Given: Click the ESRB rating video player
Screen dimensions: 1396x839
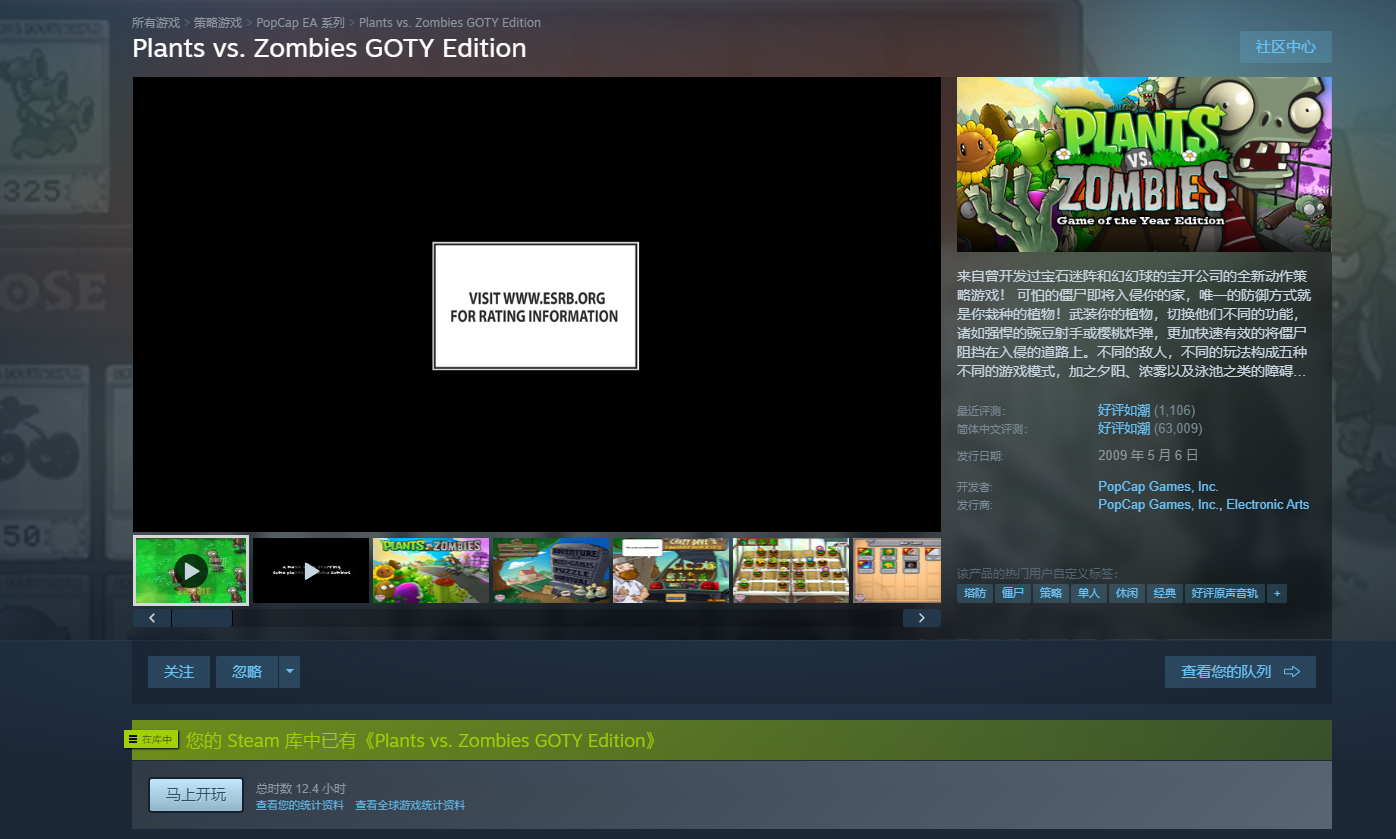Looking at the screenshot, I should 537,304.
